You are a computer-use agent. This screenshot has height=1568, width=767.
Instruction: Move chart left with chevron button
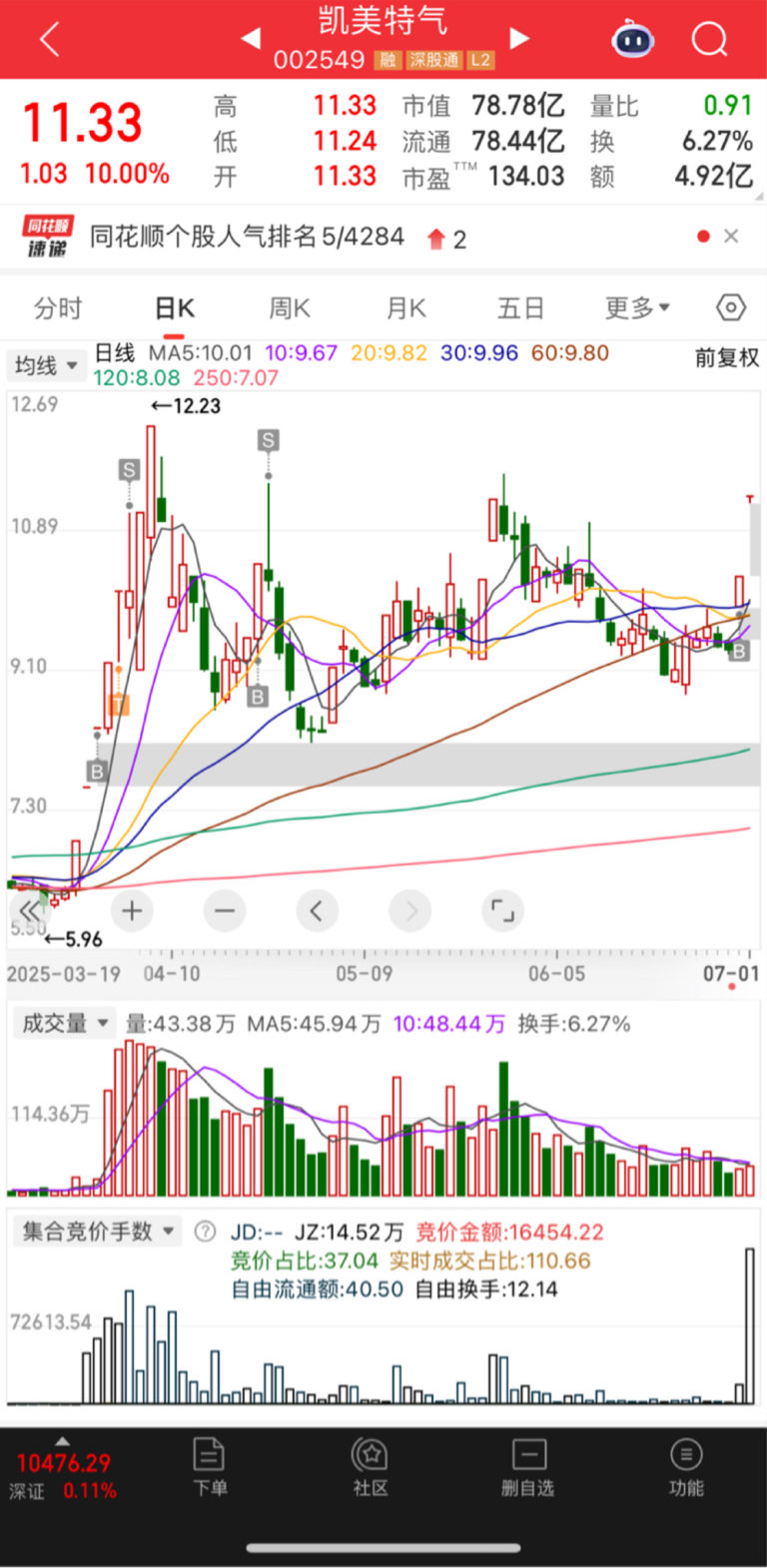pos(317,910)
